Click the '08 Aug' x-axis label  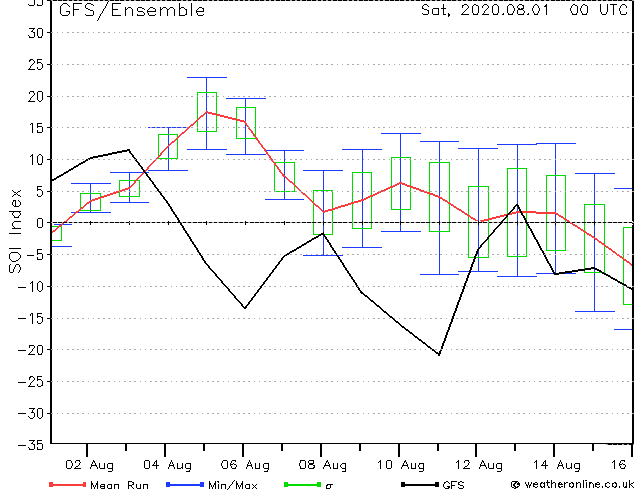[323, 465]
